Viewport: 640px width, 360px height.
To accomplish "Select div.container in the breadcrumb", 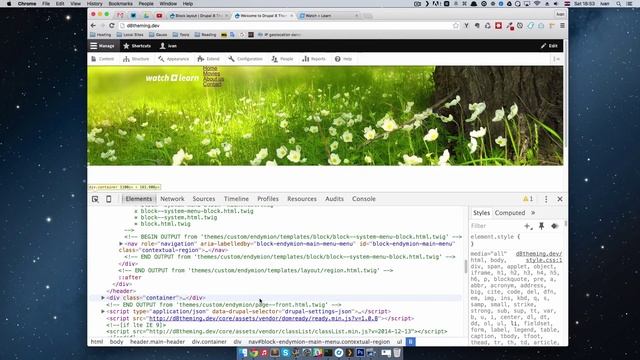I will tap(209, 342).
